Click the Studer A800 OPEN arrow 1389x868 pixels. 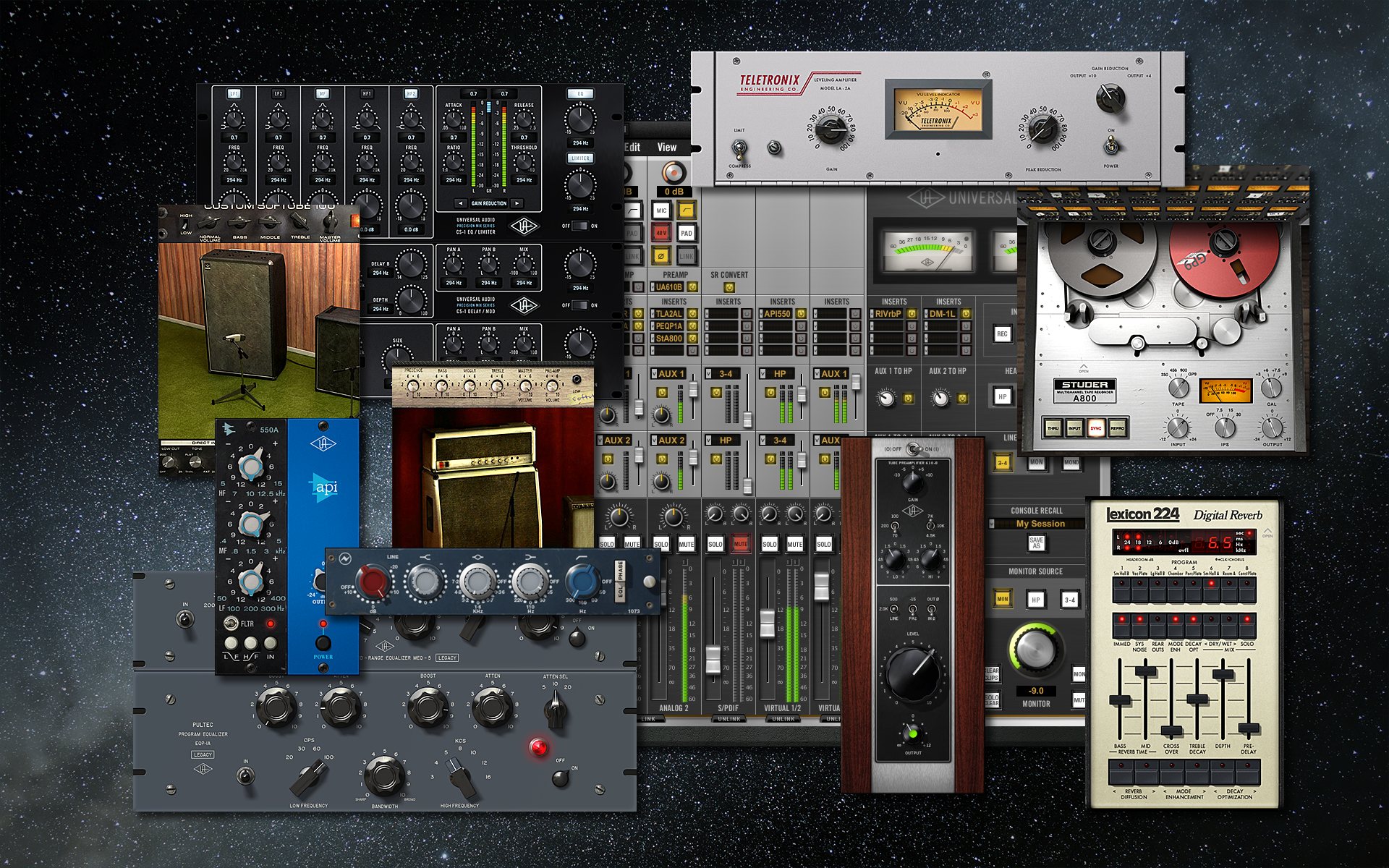click(x=1083, y=367)
